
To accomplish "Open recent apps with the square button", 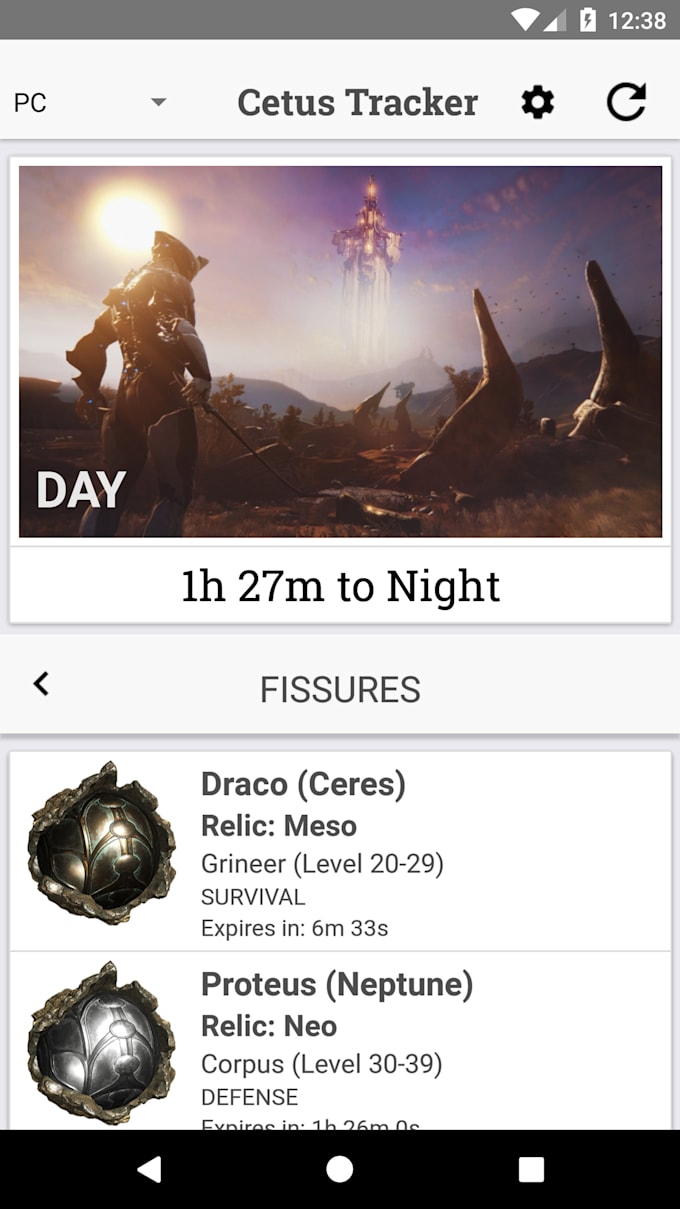I will tap(531, 1169).
